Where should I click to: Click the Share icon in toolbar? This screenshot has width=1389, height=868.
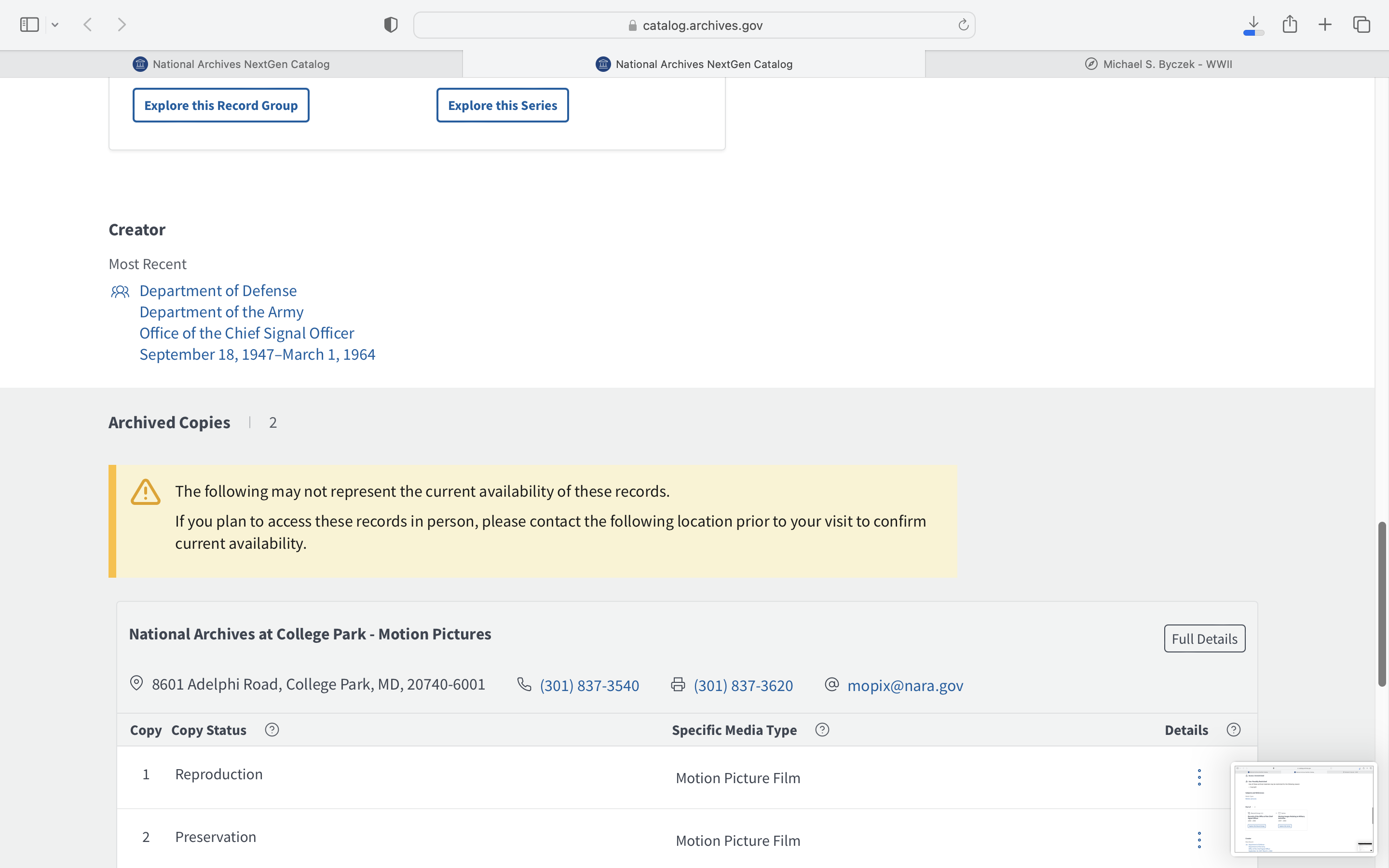click(x=1290, y=25)
